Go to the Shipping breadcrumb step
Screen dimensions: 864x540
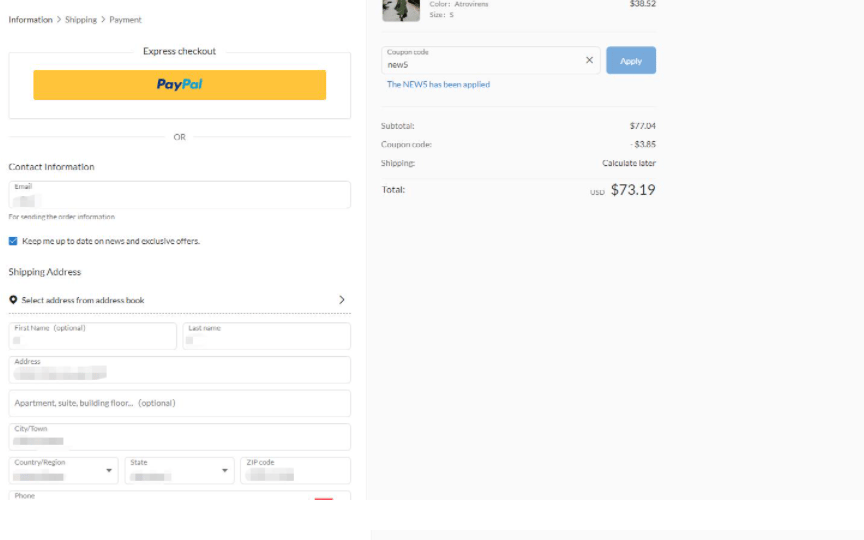coord(81,20)
